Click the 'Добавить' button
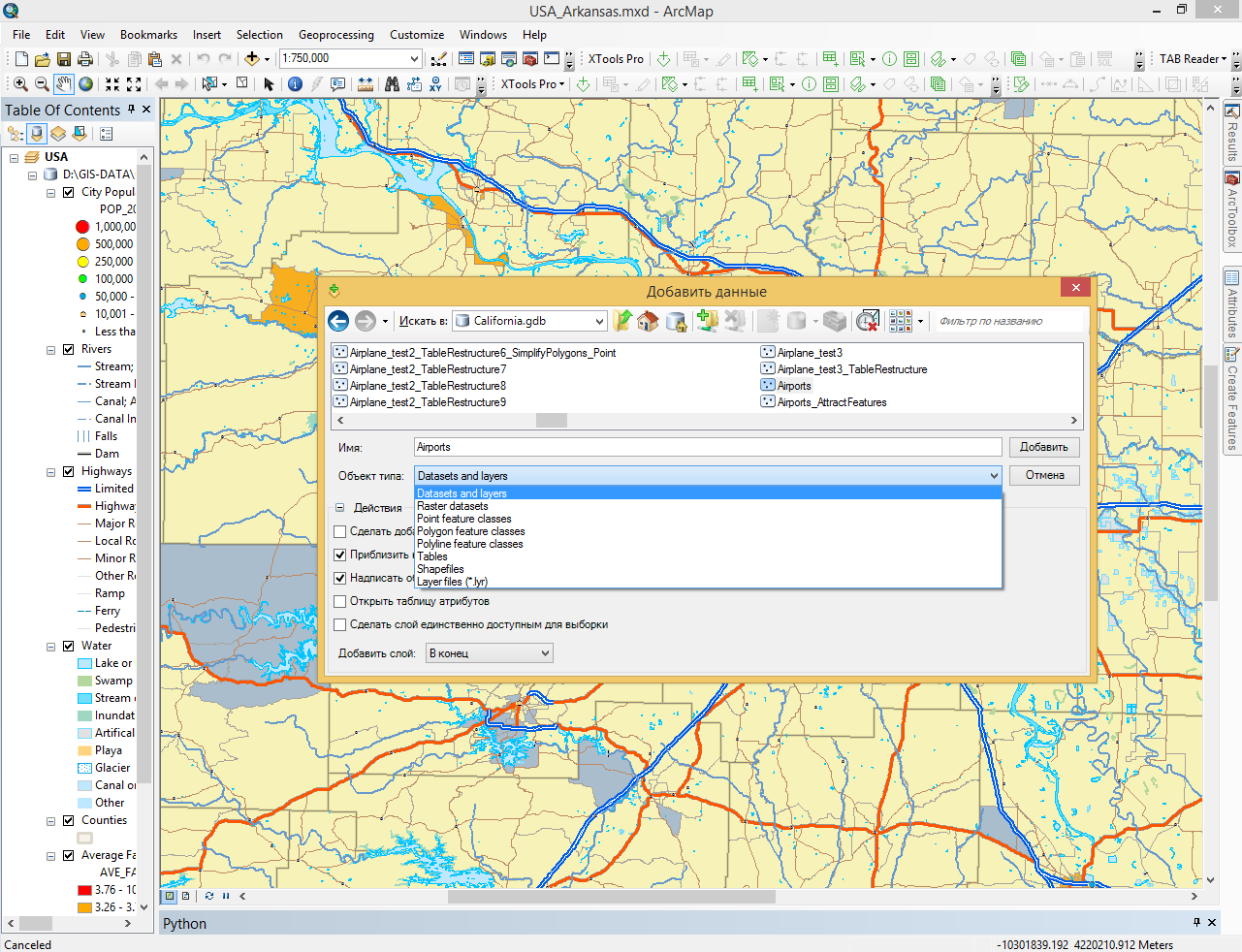Image resolution: width=1242 pixels, height=952 pixels. pos(1044,447)
